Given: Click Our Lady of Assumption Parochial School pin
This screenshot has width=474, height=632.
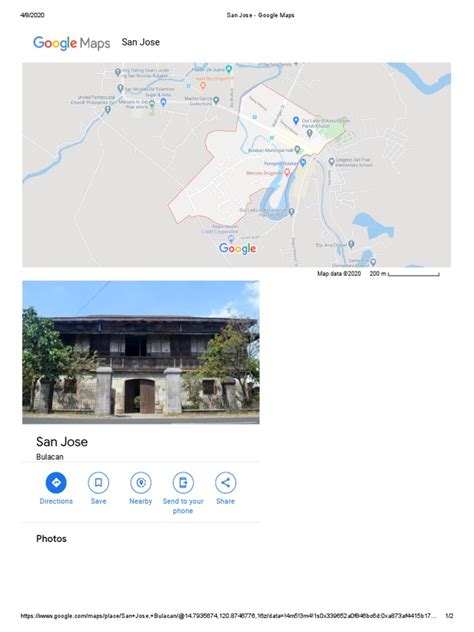Looking at the screenshot, I should pyautogui.click(x=291, y=211).
